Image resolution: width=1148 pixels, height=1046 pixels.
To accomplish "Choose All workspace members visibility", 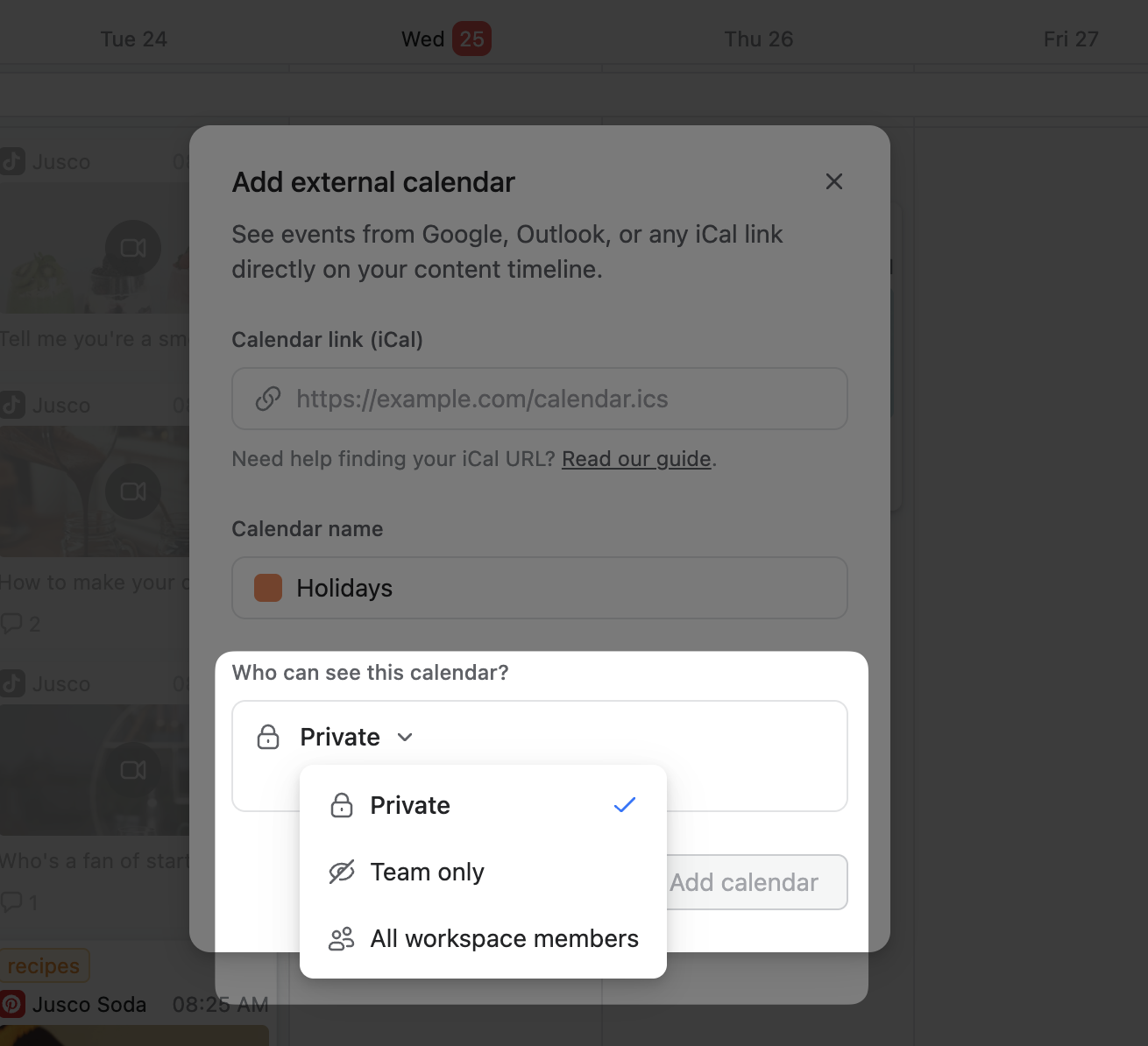I will (504, 938).
